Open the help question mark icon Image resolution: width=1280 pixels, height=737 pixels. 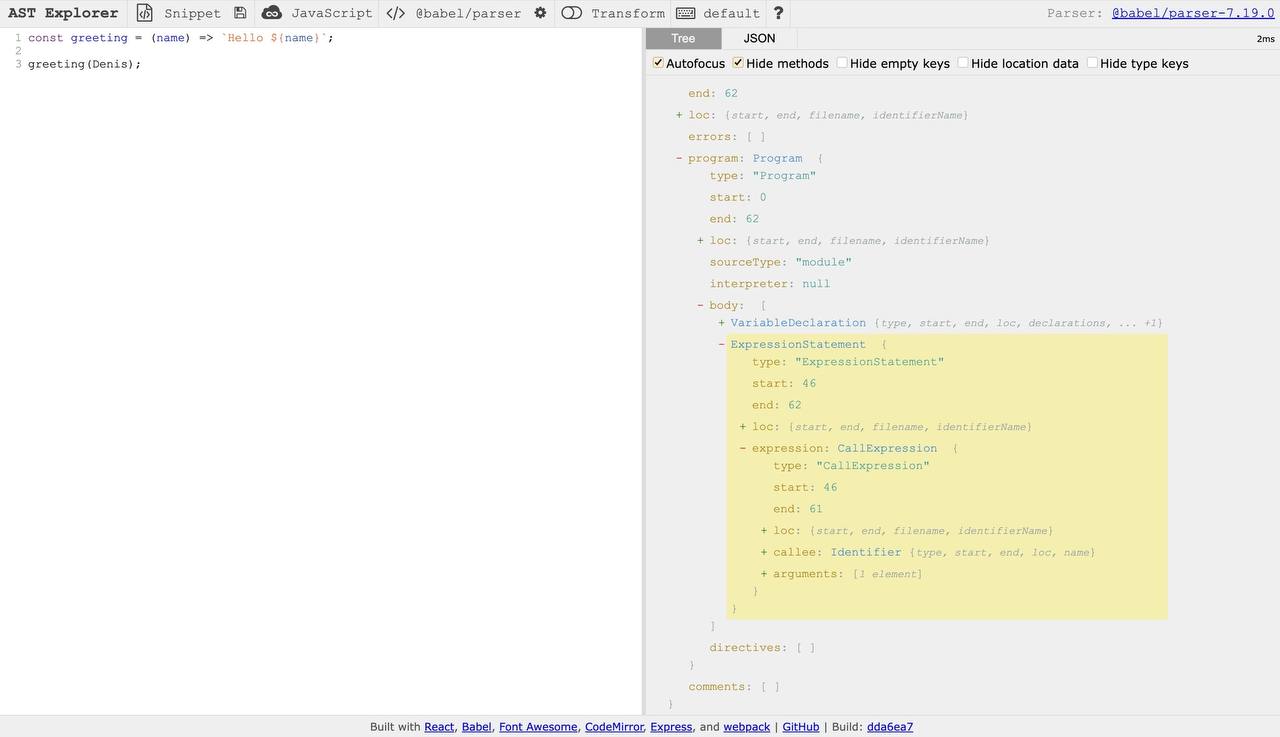[779, 13]
